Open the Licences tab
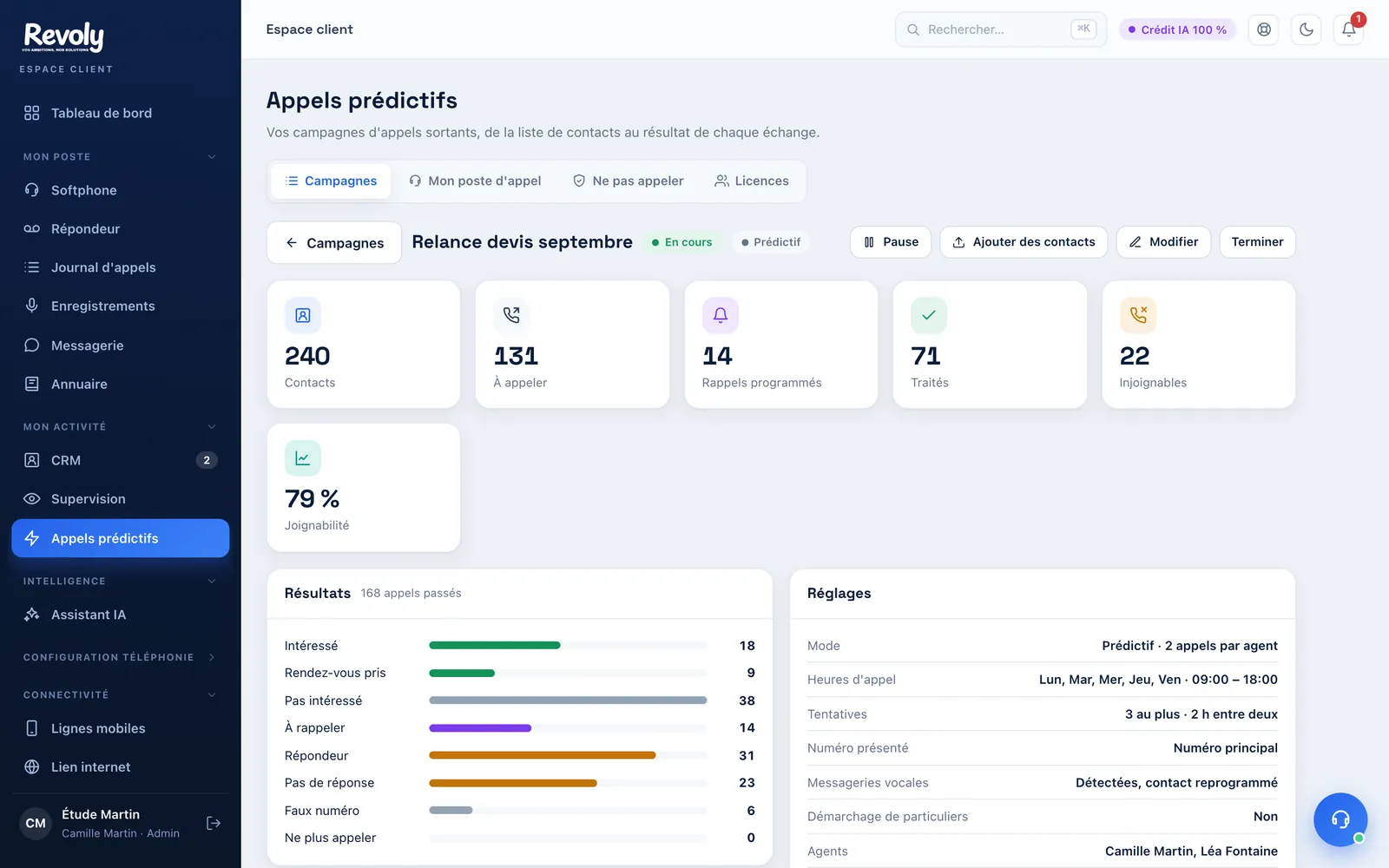Image resolution: width=1389 pixels, height=868 pixels. coord(752,181)
